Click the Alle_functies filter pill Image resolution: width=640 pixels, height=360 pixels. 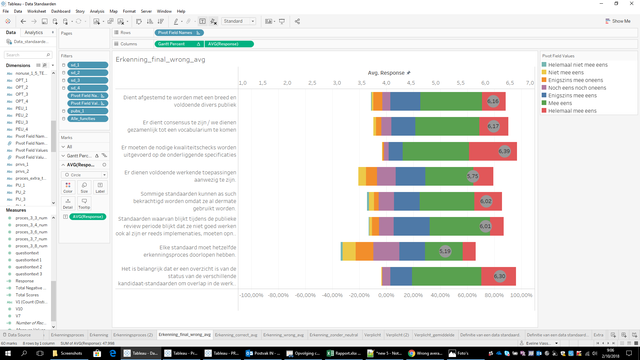point(88,119)
